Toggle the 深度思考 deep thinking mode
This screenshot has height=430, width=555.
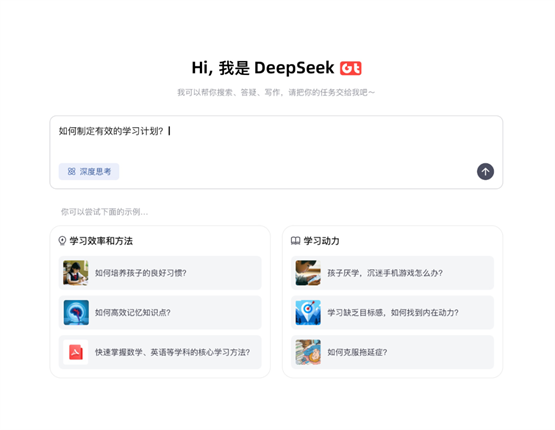click(x=89, y=172)
